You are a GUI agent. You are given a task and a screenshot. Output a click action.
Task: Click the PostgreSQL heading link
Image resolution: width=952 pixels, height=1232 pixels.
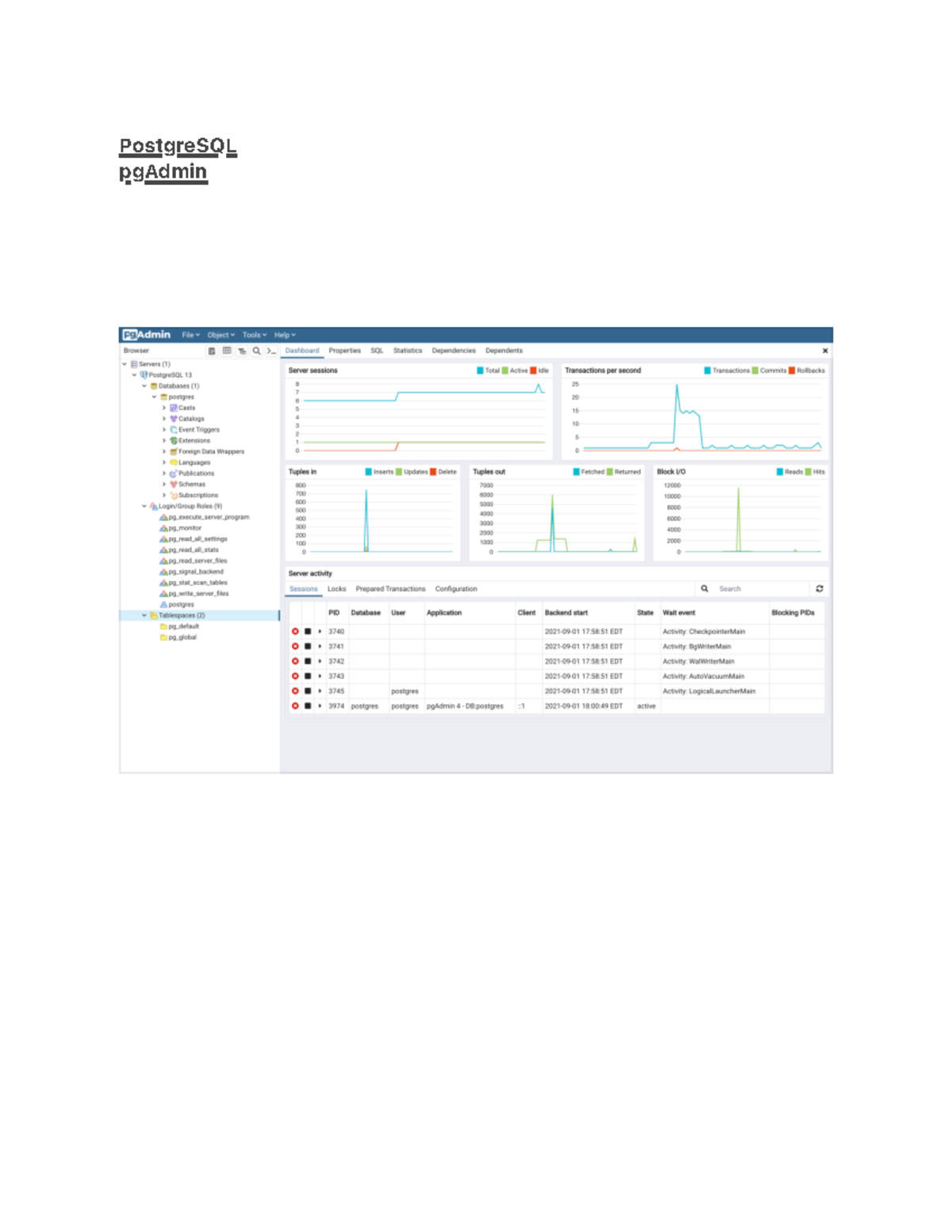tap(178, 146)
